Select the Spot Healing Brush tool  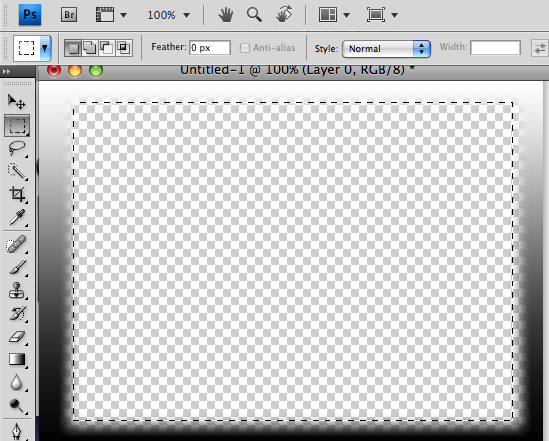[16, 244]
